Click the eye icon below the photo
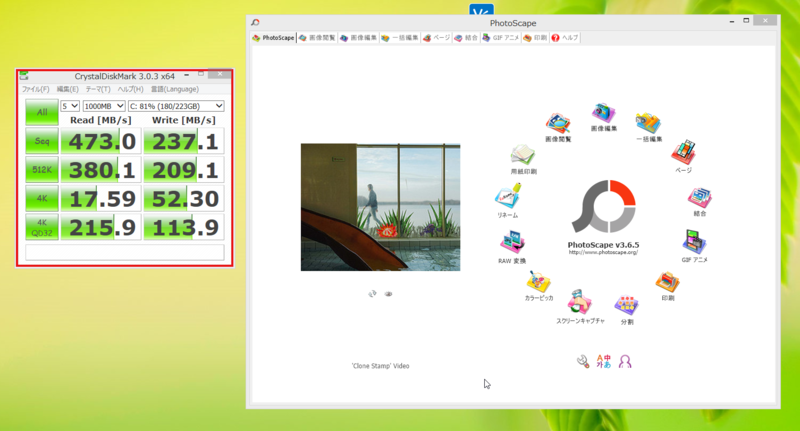The image size is (800, 431). [388, 294]
